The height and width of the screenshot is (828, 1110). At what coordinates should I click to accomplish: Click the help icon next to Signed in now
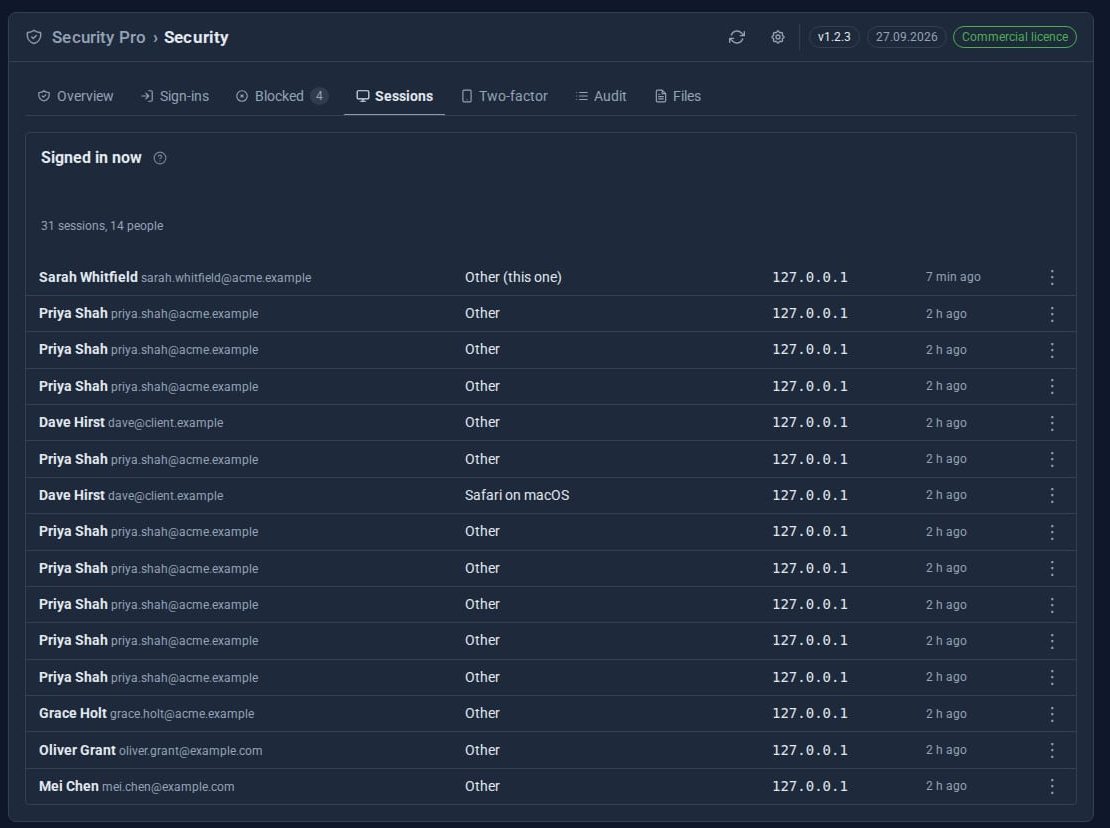click(x=160, y=158)
